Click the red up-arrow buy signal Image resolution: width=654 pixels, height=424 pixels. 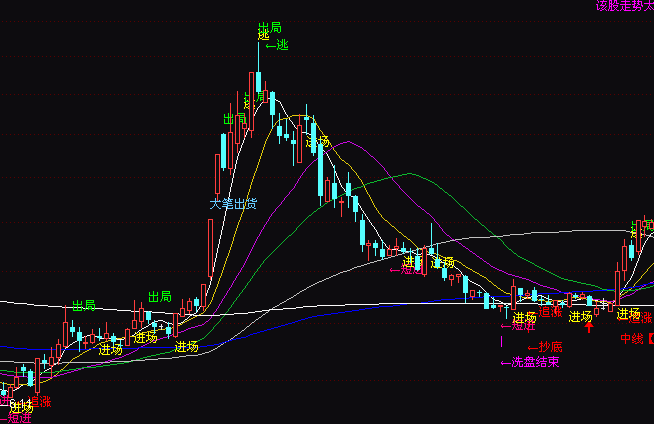tap(589, 326)
